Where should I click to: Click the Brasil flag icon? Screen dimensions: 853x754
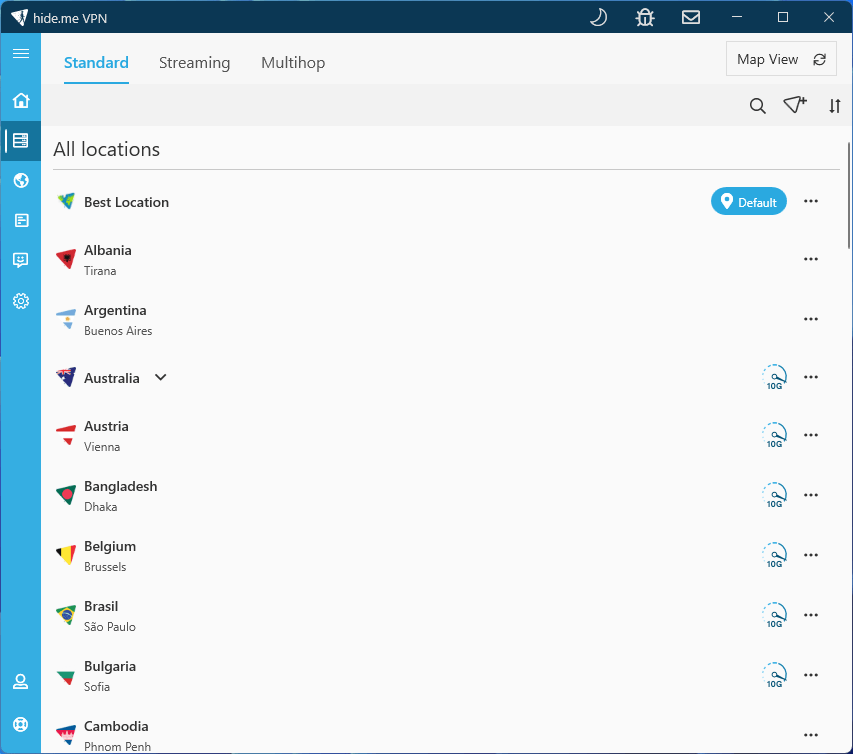[66, 615]
